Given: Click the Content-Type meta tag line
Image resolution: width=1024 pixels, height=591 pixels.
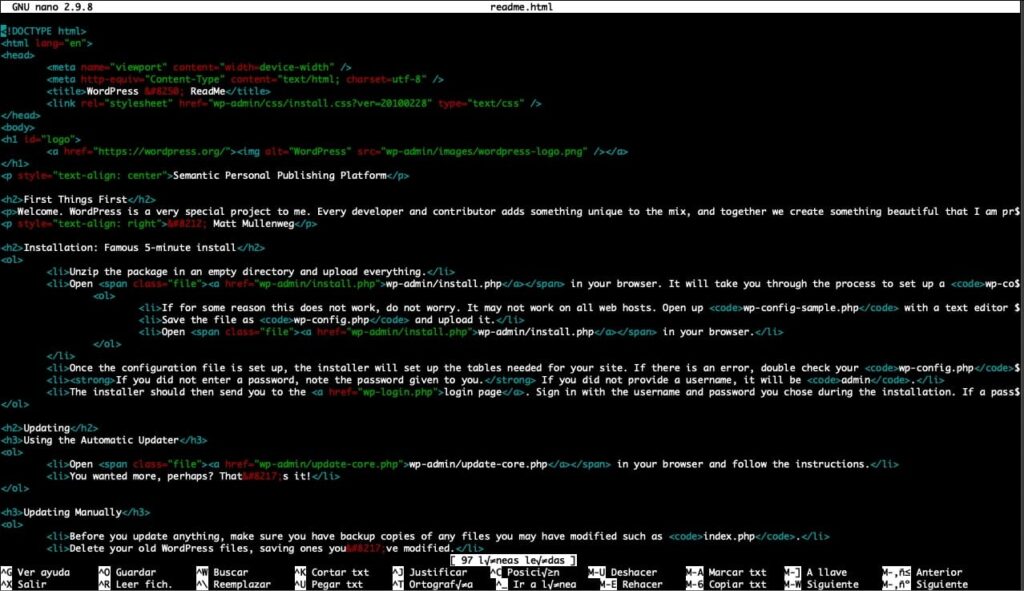Looking at the screenshot, I should [245, 79].
